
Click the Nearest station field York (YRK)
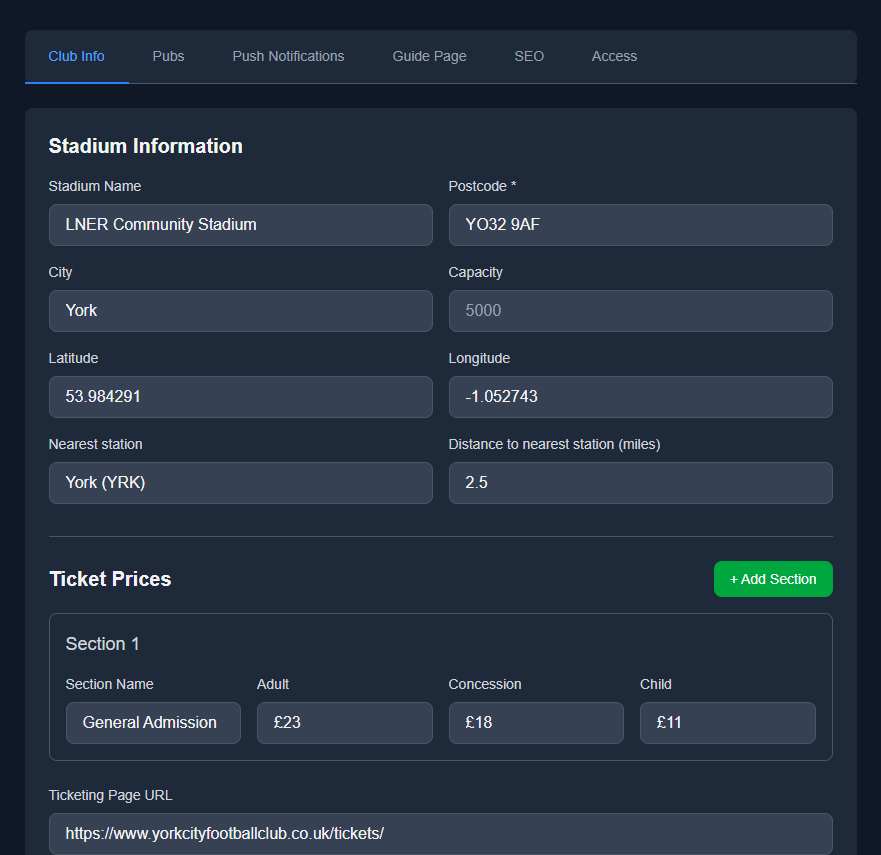240,483
